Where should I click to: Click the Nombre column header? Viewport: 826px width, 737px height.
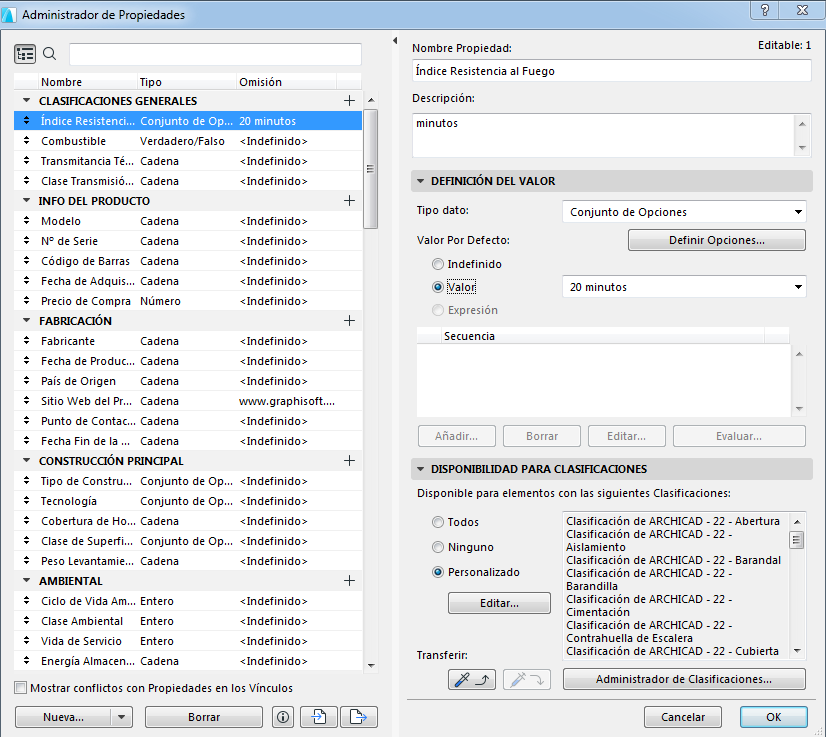pos(88,82)
